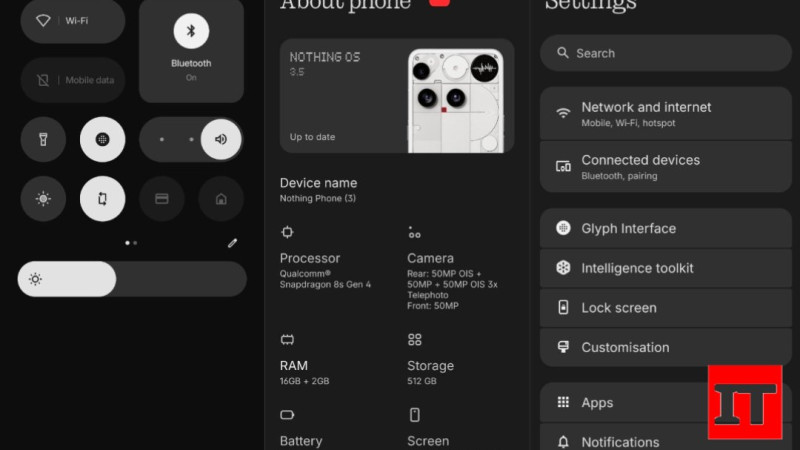Select the Rear 50MP OIS camera details

coord(453,290)
